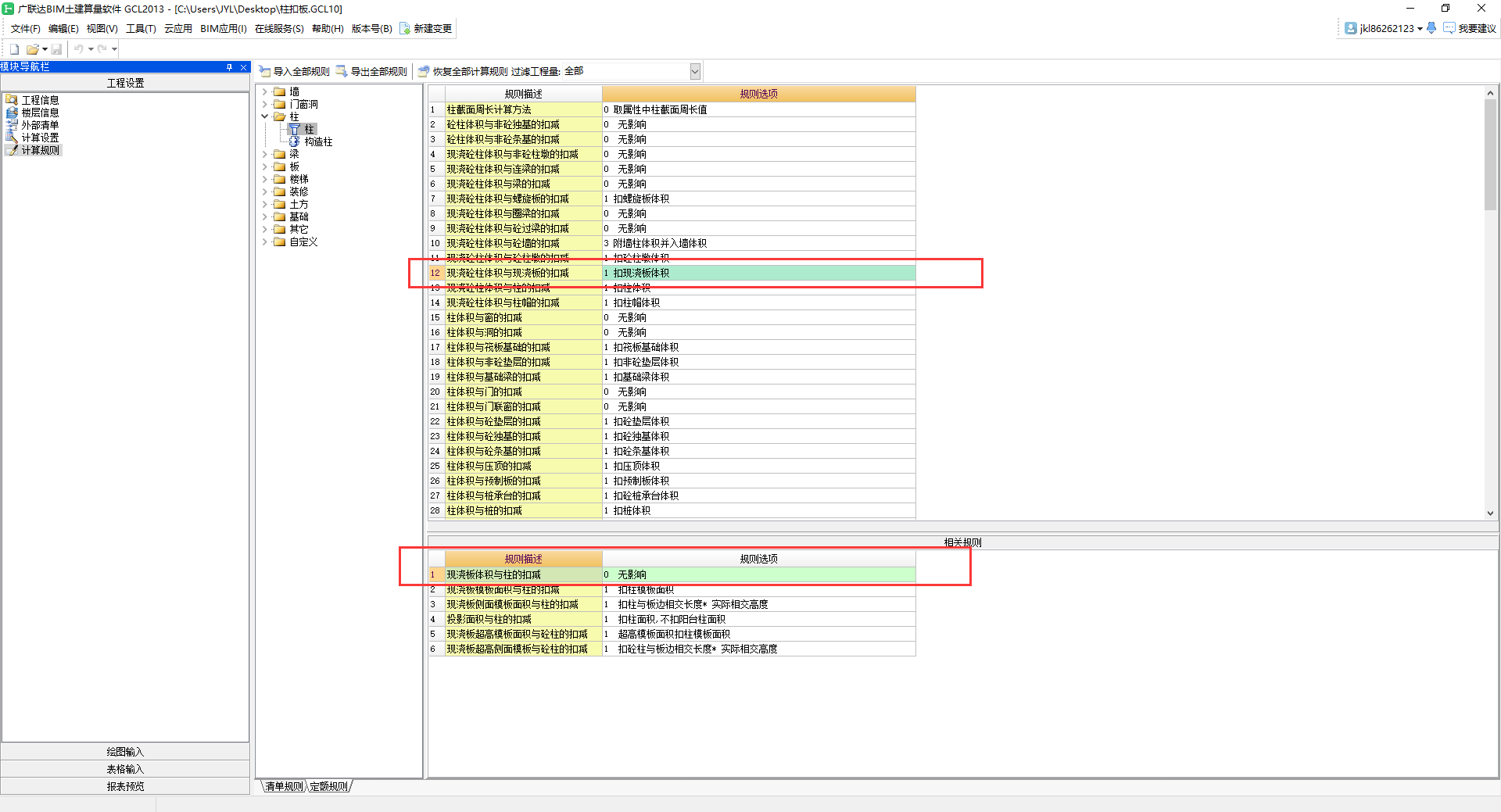The width and height of the screenshot is (1501, 812).
Task: Click the 我要建议 feedback icon
Action: pos(1449,28)
